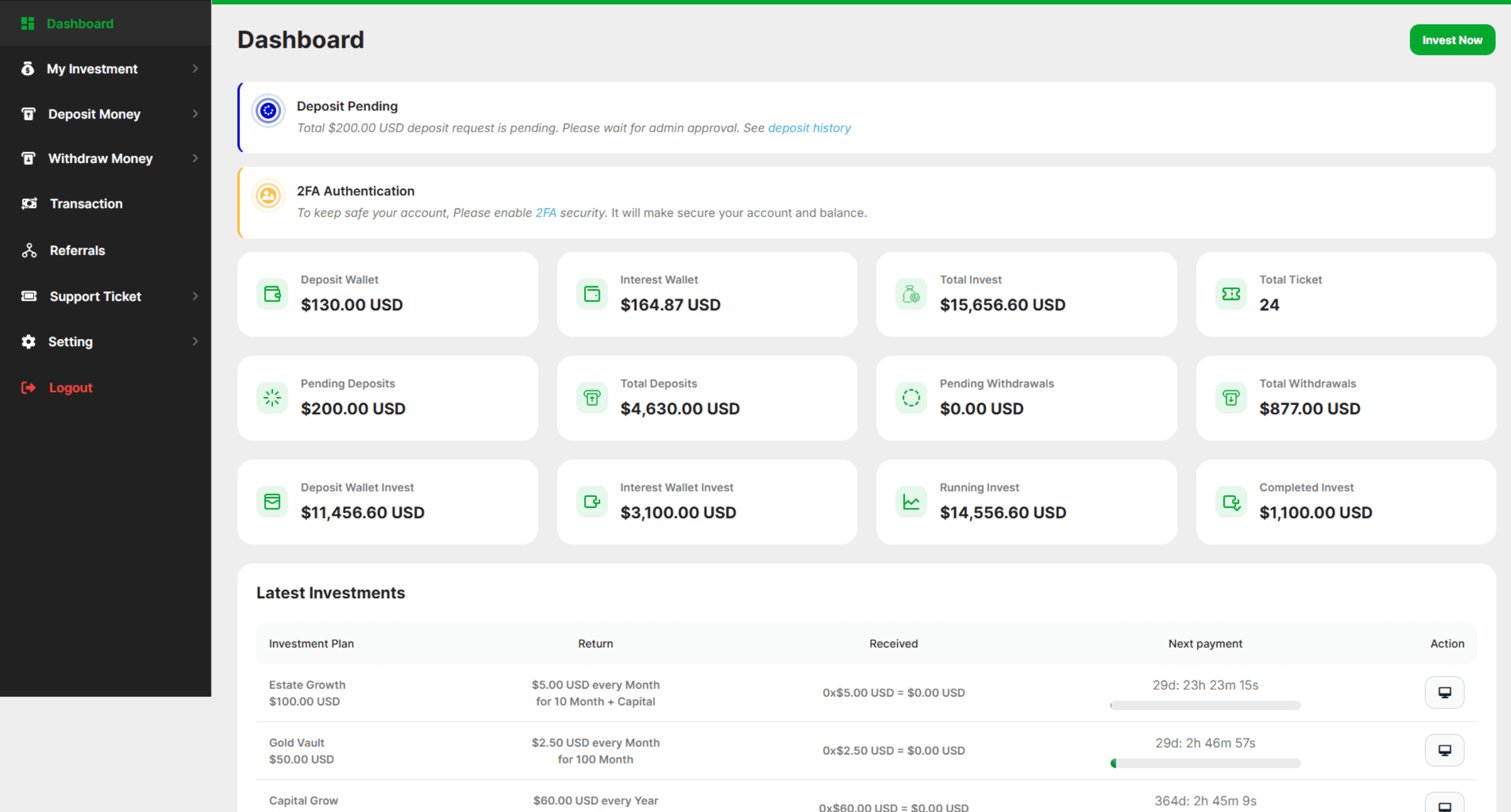View Estate Growth investment details monitor button
The width and height of the screenshot is (1511, 812).
coord(1444,692)
